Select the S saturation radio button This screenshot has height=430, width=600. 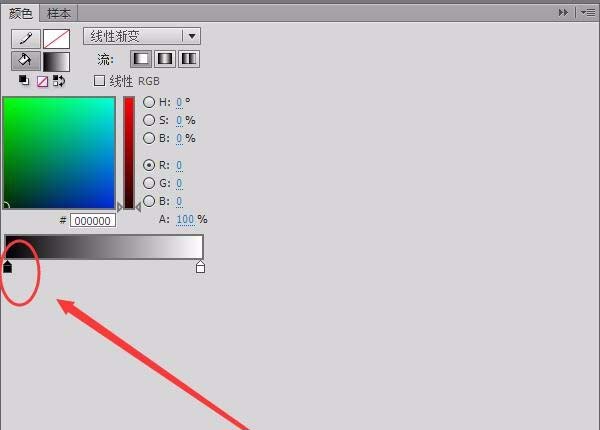tap(149, 120)
